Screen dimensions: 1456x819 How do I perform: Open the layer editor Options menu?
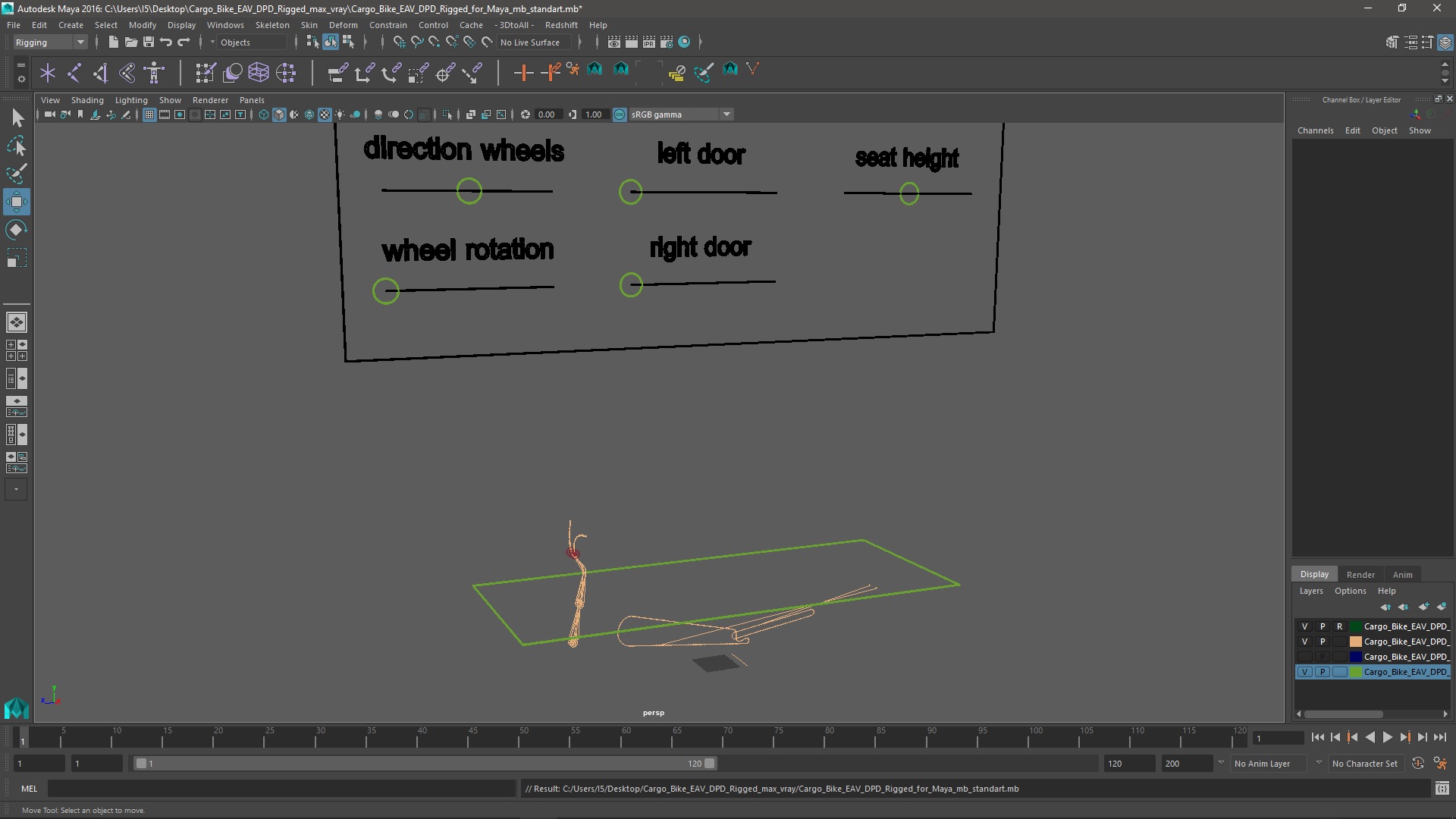pos(1351,591)
